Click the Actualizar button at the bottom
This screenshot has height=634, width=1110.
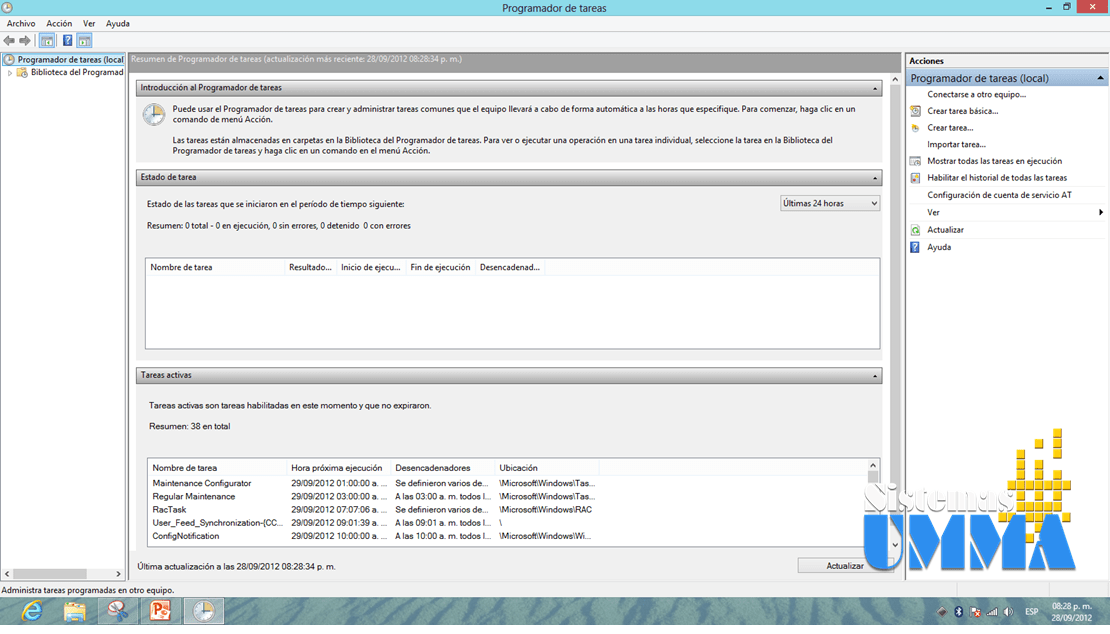(845, 565)
